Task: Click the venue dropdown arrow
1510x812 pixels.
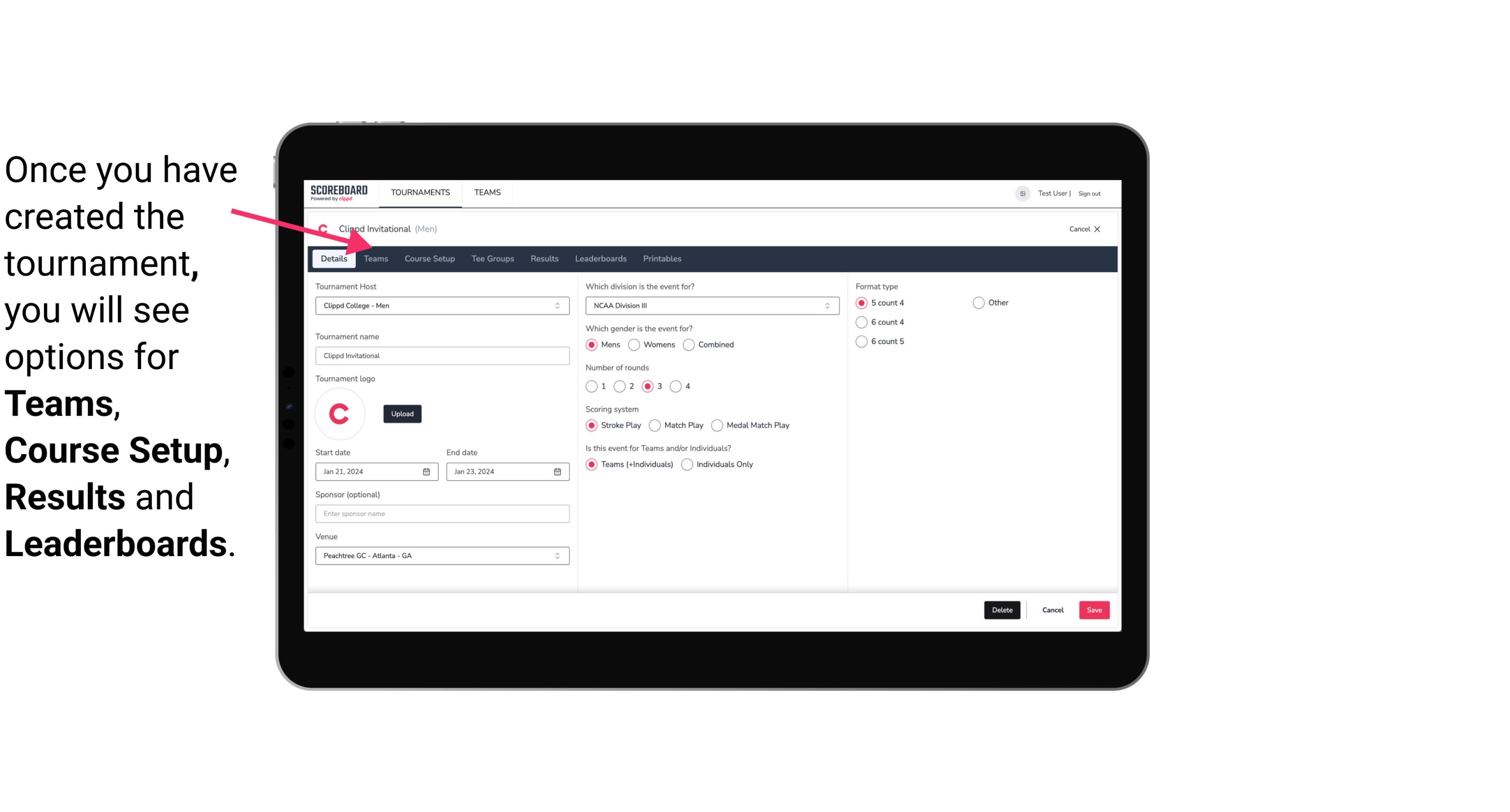Action: (x=558, y=555)
